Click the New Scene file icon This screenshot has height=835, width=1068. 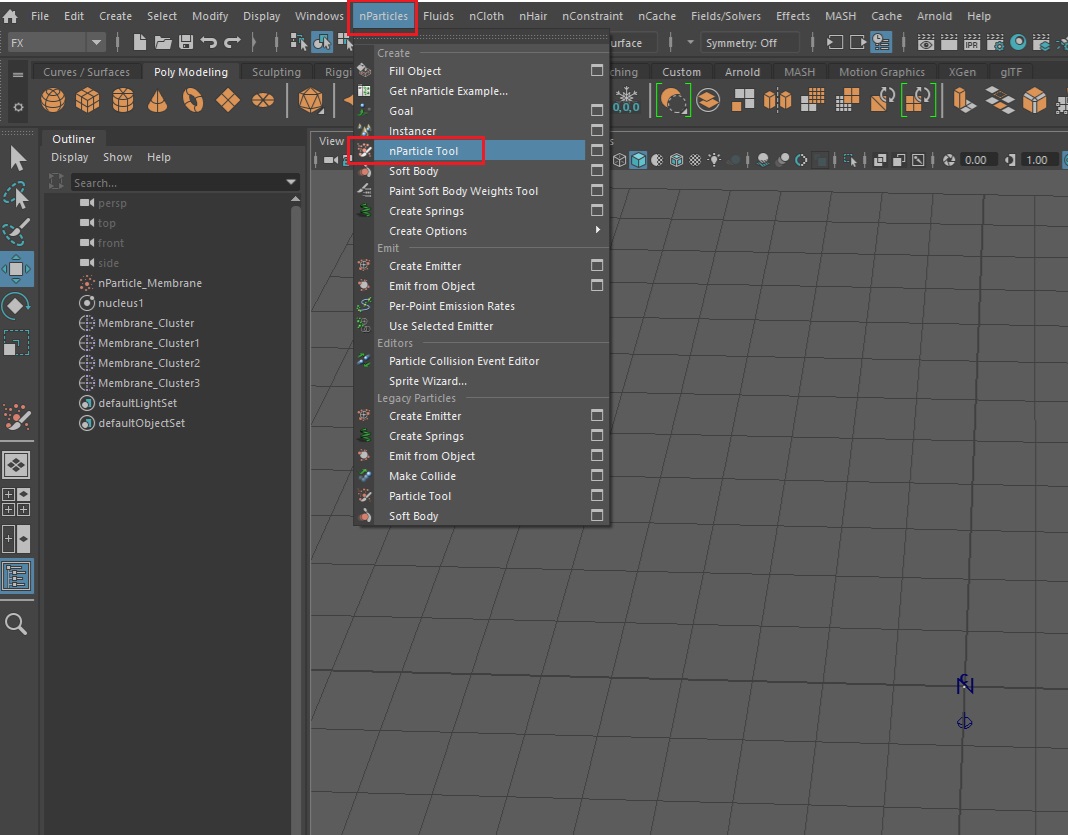pyautogui.click(x=140, y=43)
